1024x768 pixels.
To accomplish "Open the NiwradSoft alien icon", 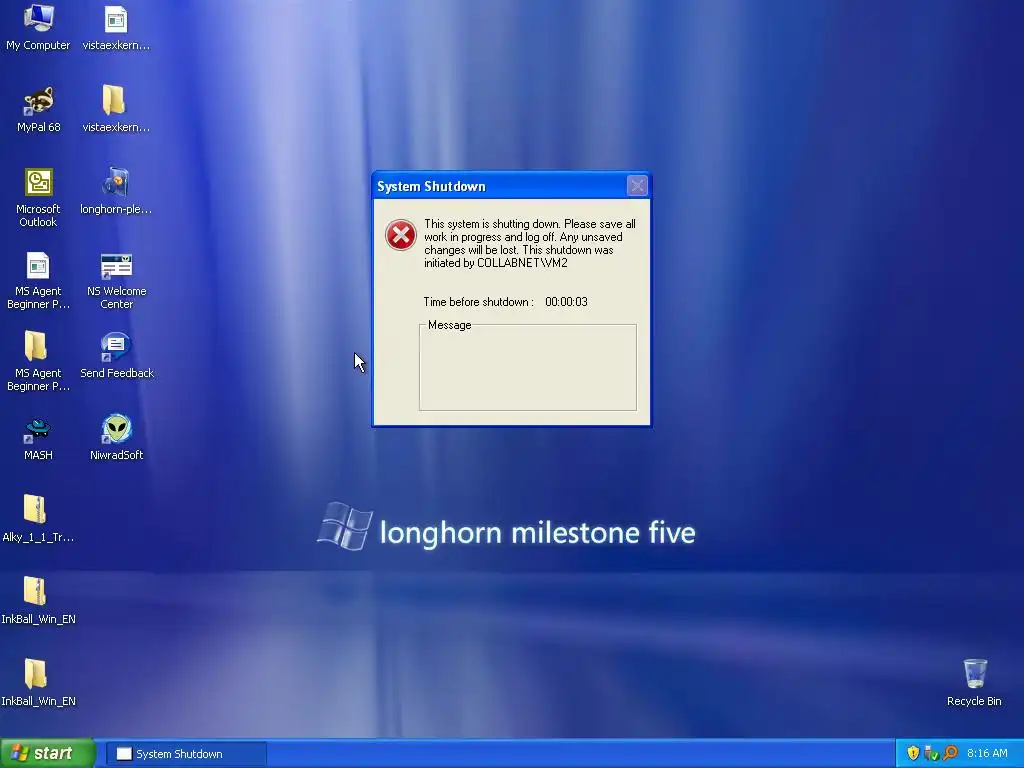I will (x=116, y=437).
